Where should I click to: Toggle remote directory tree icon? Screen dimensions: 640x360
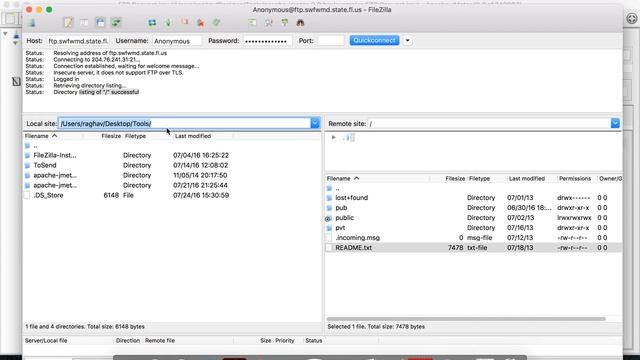point(100,23)
